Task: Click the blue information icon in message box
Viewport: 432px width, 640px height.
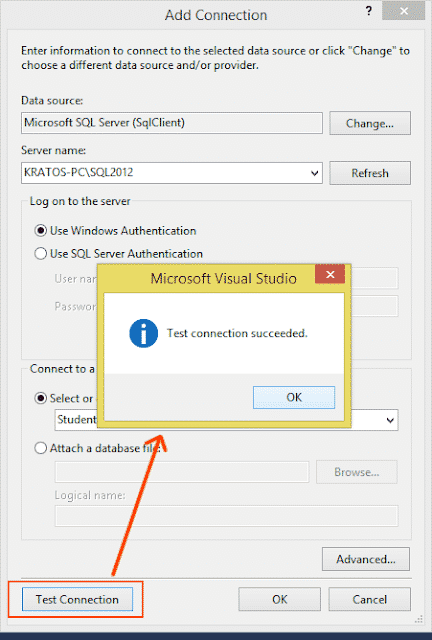Action: [x=143, y=333]
